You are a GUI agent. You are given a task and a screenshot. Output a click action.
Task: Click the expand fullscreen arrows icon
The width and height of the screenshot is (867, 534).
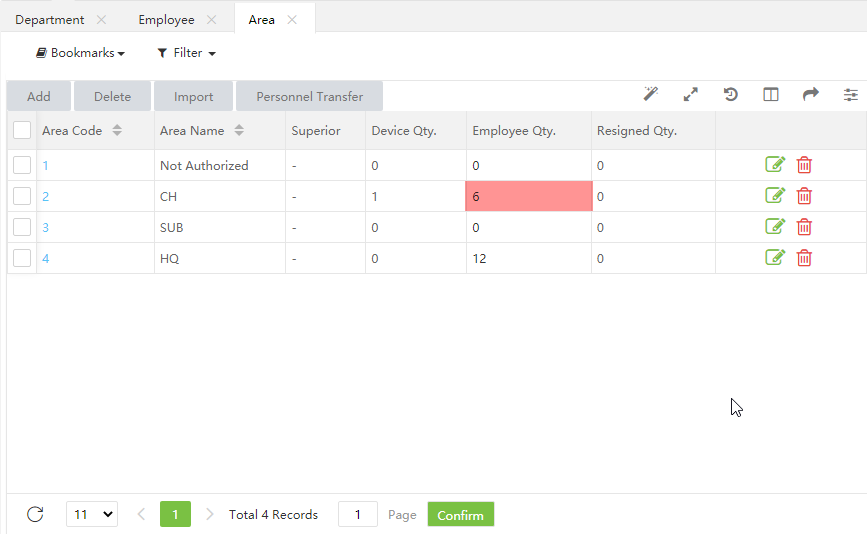coord(691,95)
